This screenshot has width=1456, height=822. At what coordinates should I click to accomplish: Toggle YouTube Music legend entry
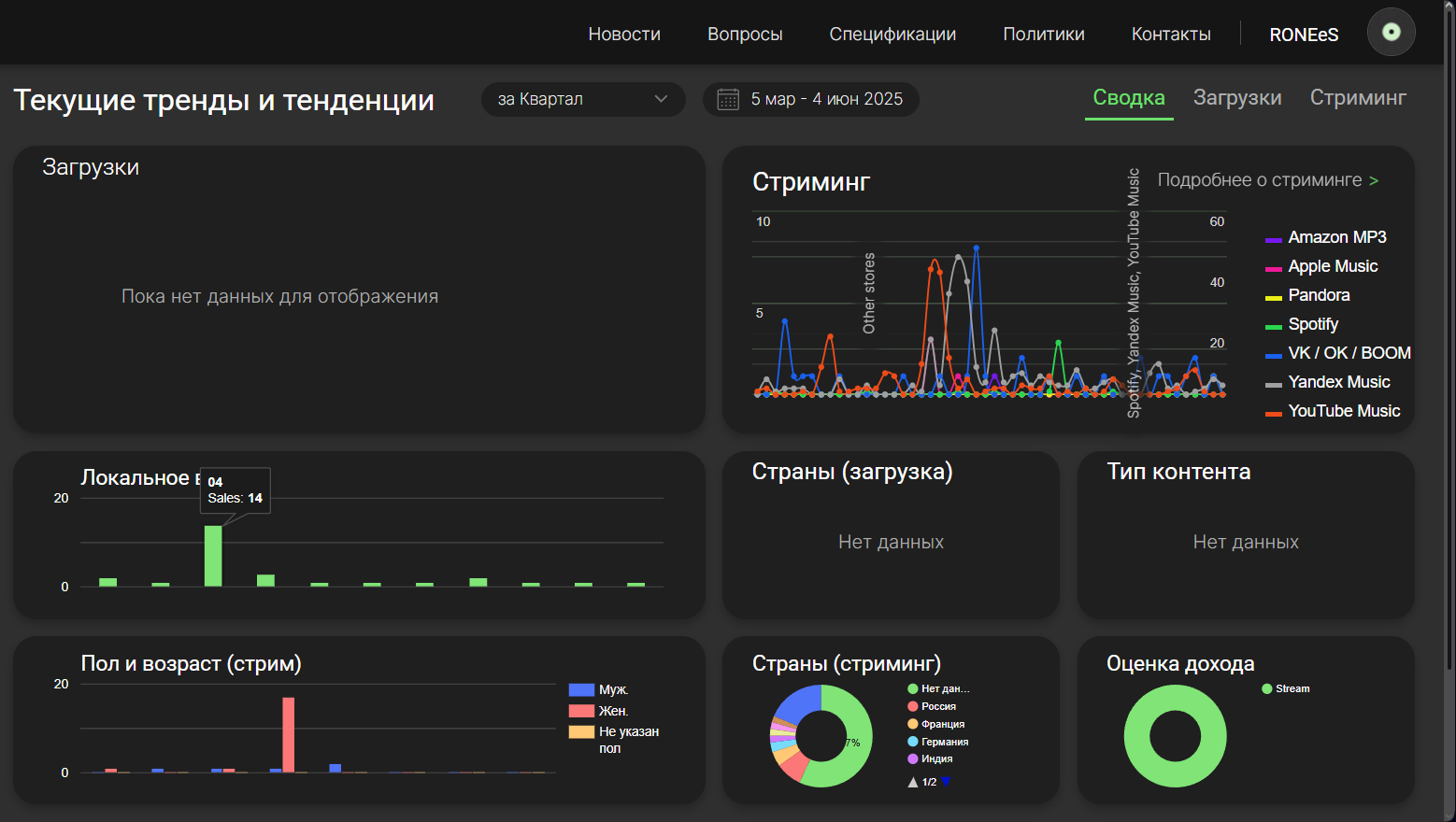click(1333, 411)
